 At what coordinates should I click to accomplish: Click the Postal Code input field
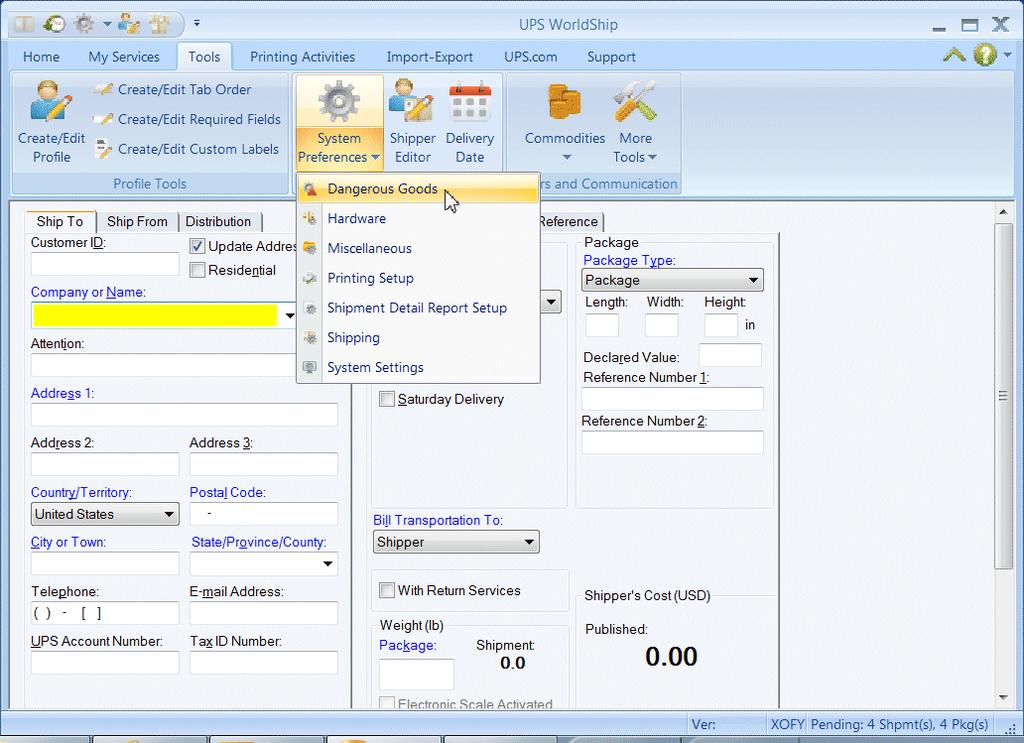click(264, 514)
